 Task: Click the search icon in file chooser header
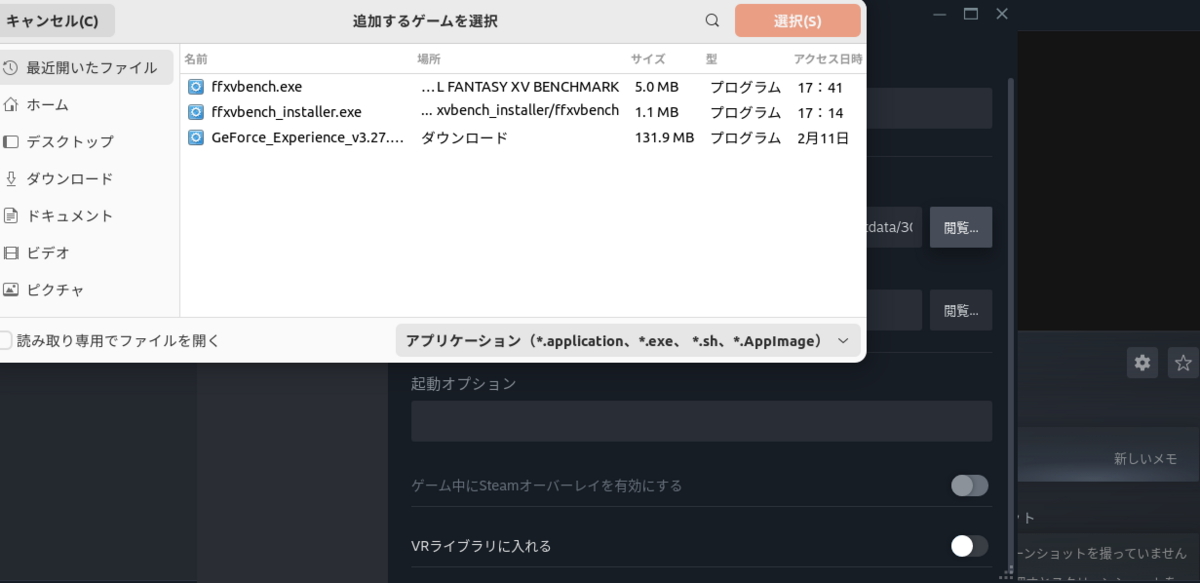click(712, 21)
